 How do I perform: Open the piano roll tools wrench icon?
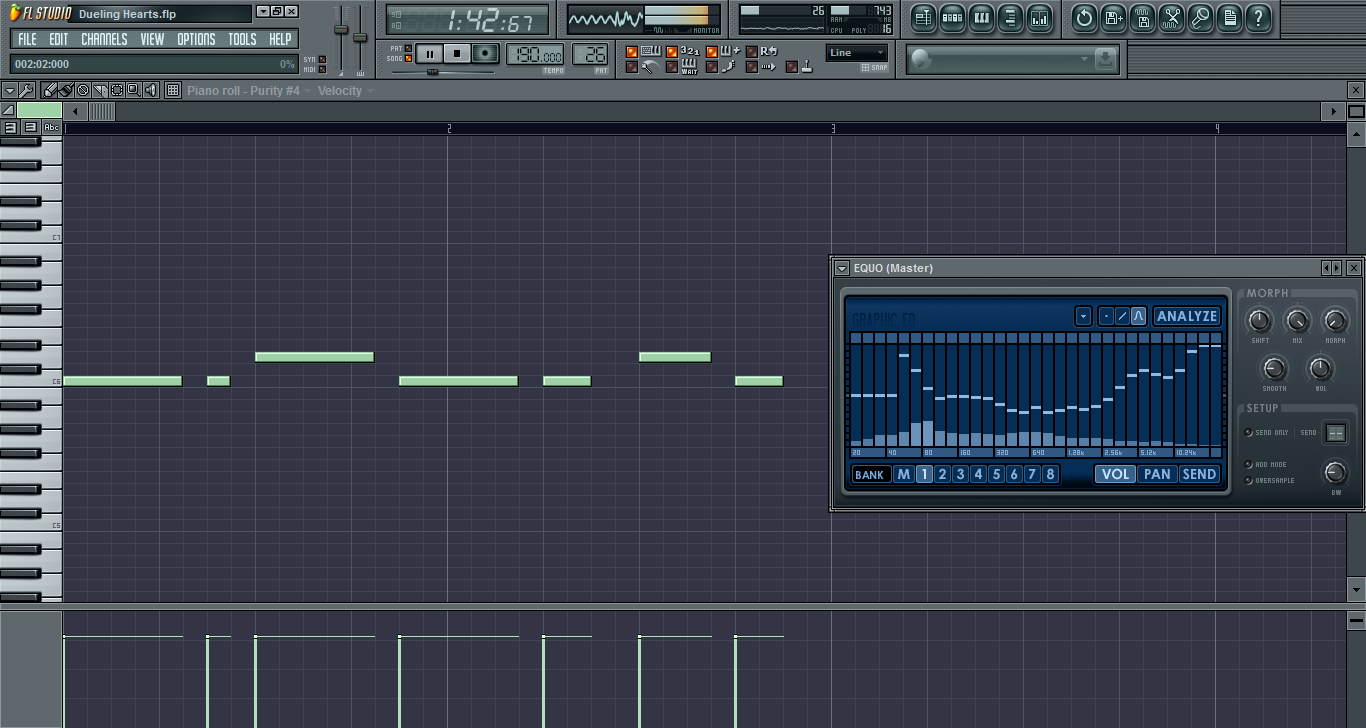pyautogui.click(x=27, y=90)
